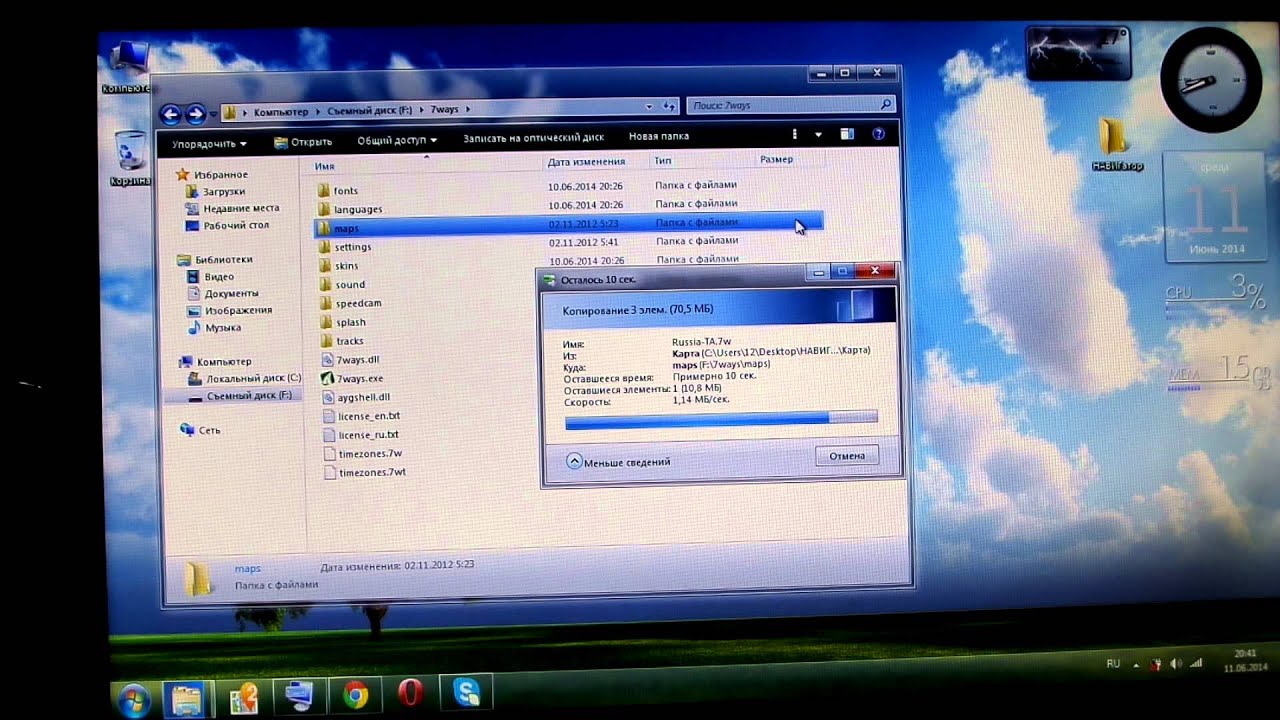Expand the Общий доступ dropdown
Image resolution: width=1280 pixels, height=720 pixels.
pyautogui.click(x=397, y=140)
